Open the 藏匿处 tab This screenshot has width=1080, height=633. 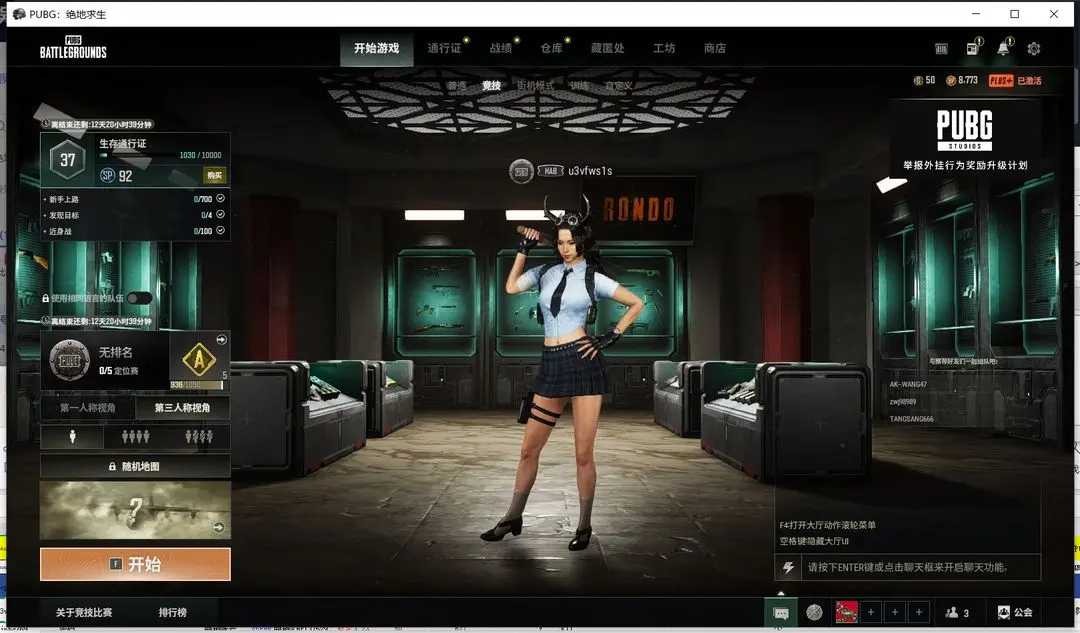point(608,48)
